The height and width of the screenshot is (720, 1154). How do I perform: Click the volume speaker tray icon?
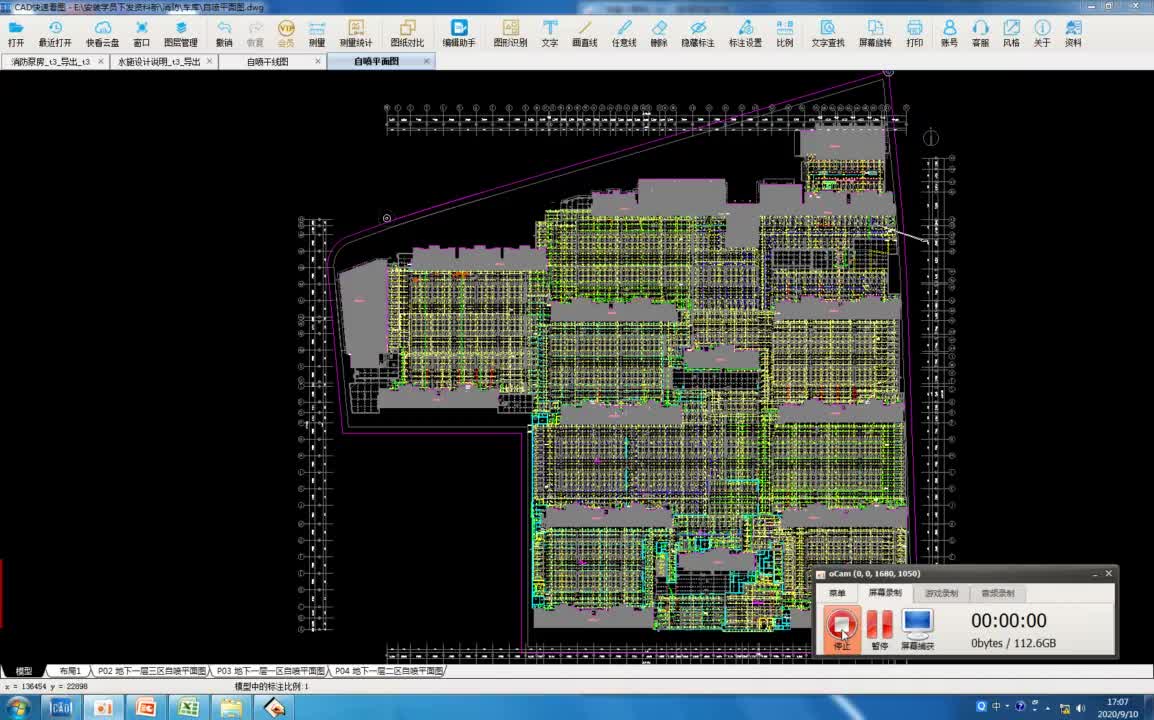point(1081,708)
